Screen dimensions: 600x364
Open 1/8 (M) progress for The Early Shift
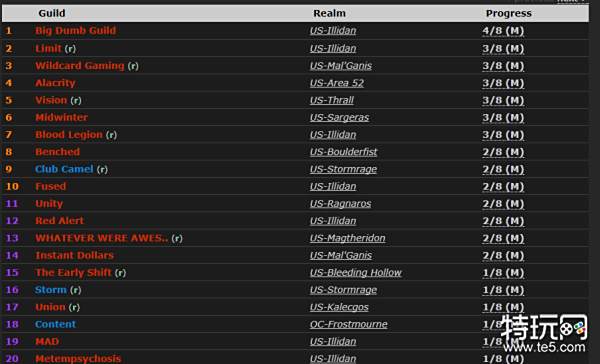pyautogui.click(x=503, y=273)
